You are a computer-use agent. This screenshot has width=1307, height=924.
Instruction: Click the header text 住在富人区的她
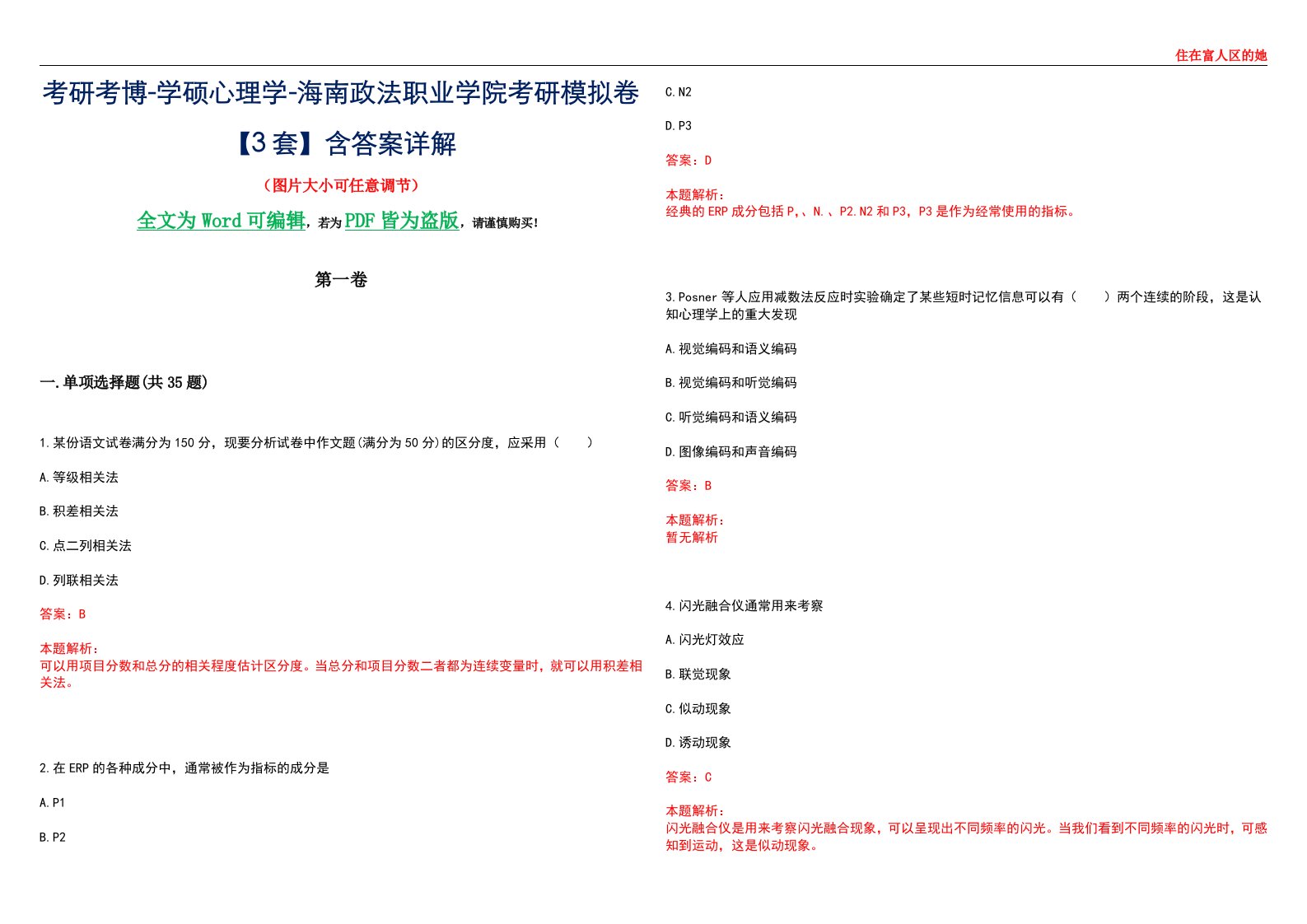click(x=1221, y=55)
